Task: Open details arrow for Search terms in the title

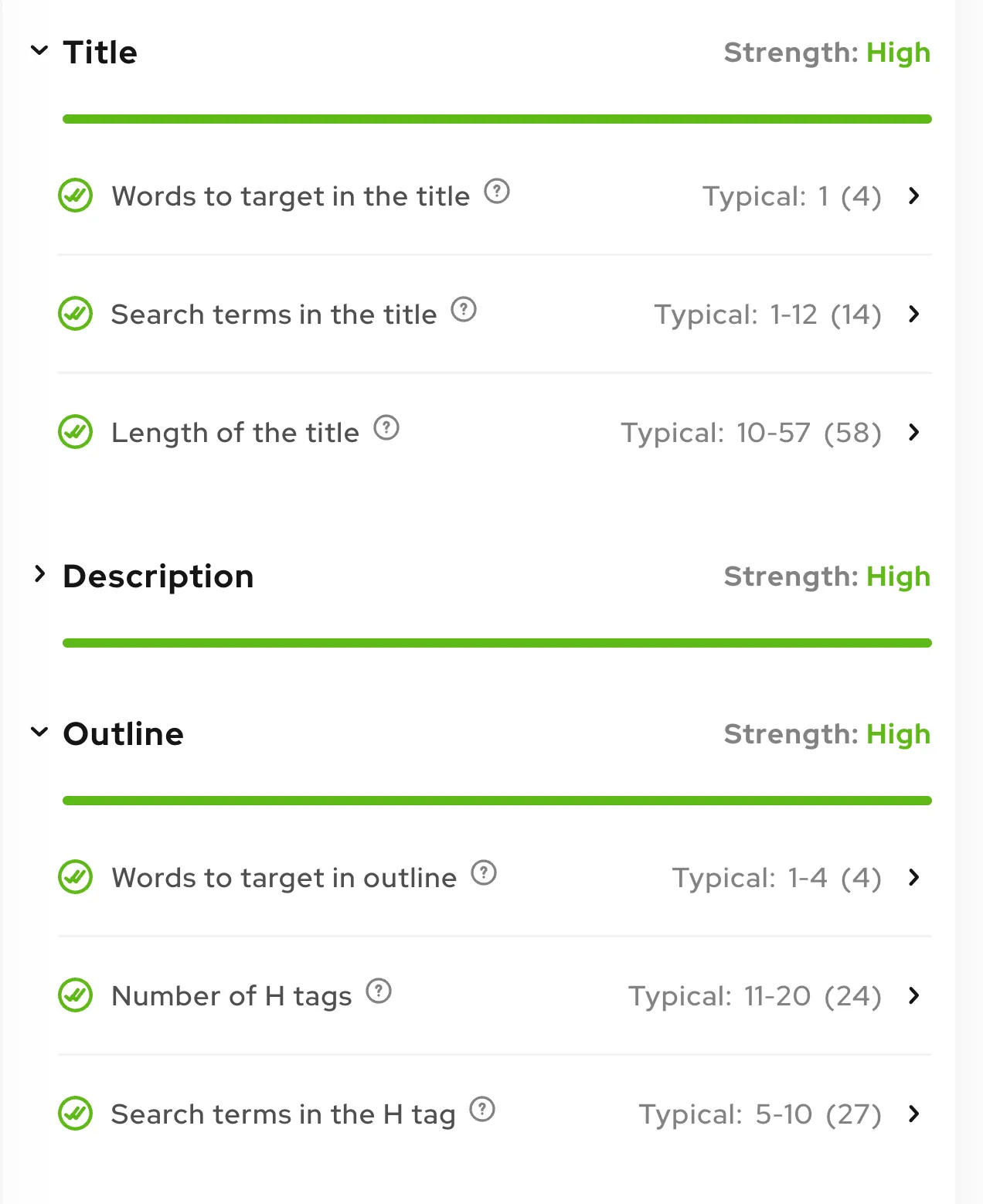Action: (x=914, y=314)
